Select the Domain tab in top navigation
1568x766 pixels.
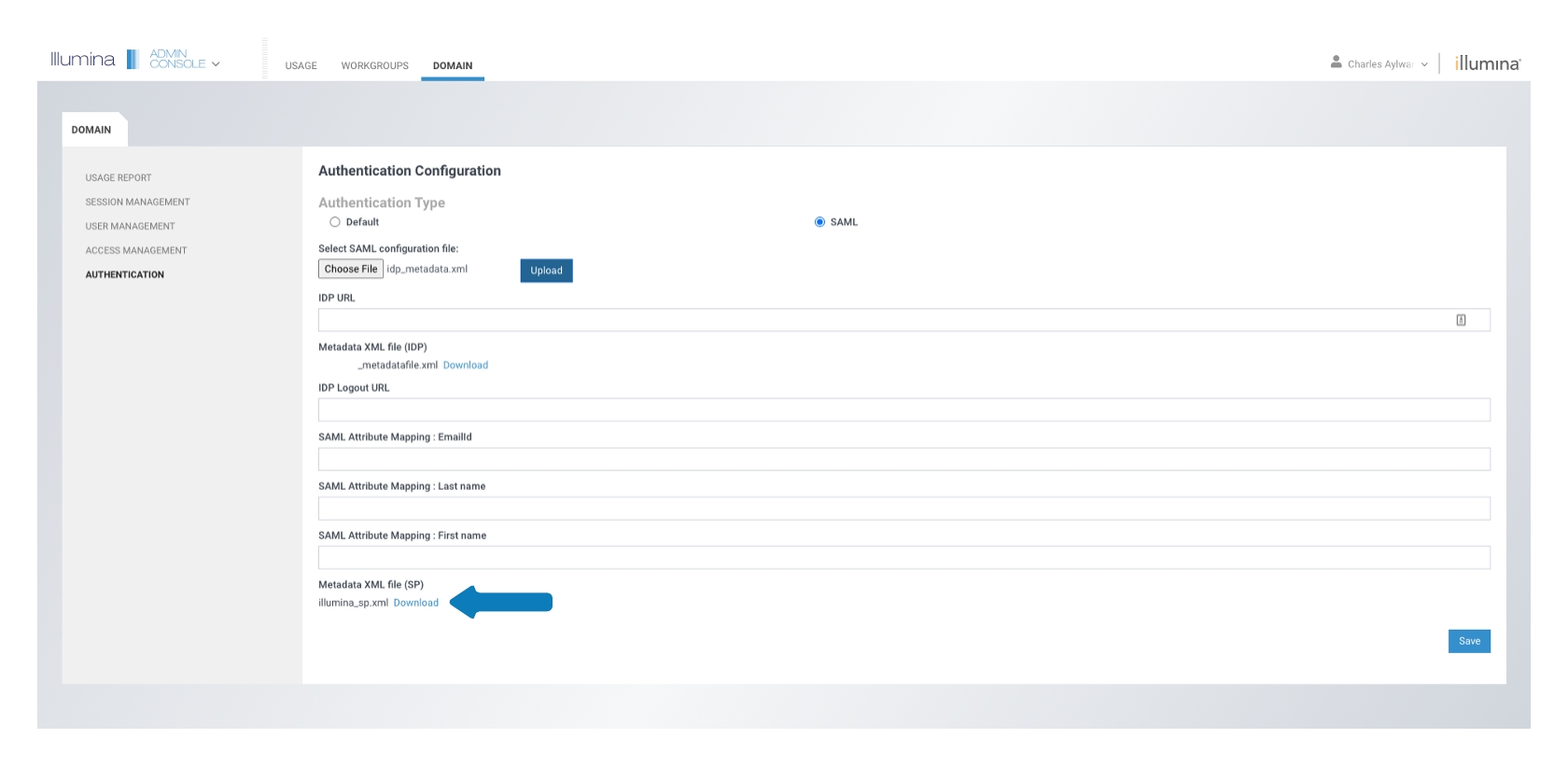click(x=453, y=66)
